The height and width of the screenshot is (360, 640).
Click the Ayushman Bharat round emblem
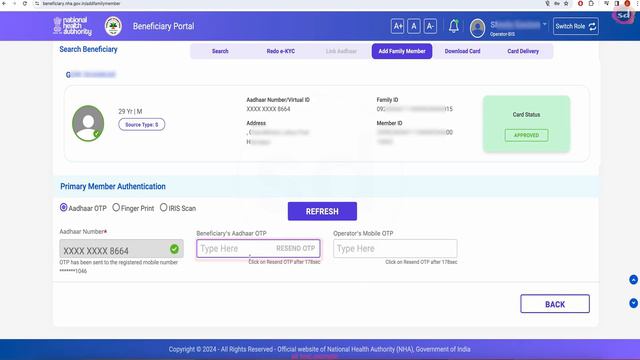point(113,26)
